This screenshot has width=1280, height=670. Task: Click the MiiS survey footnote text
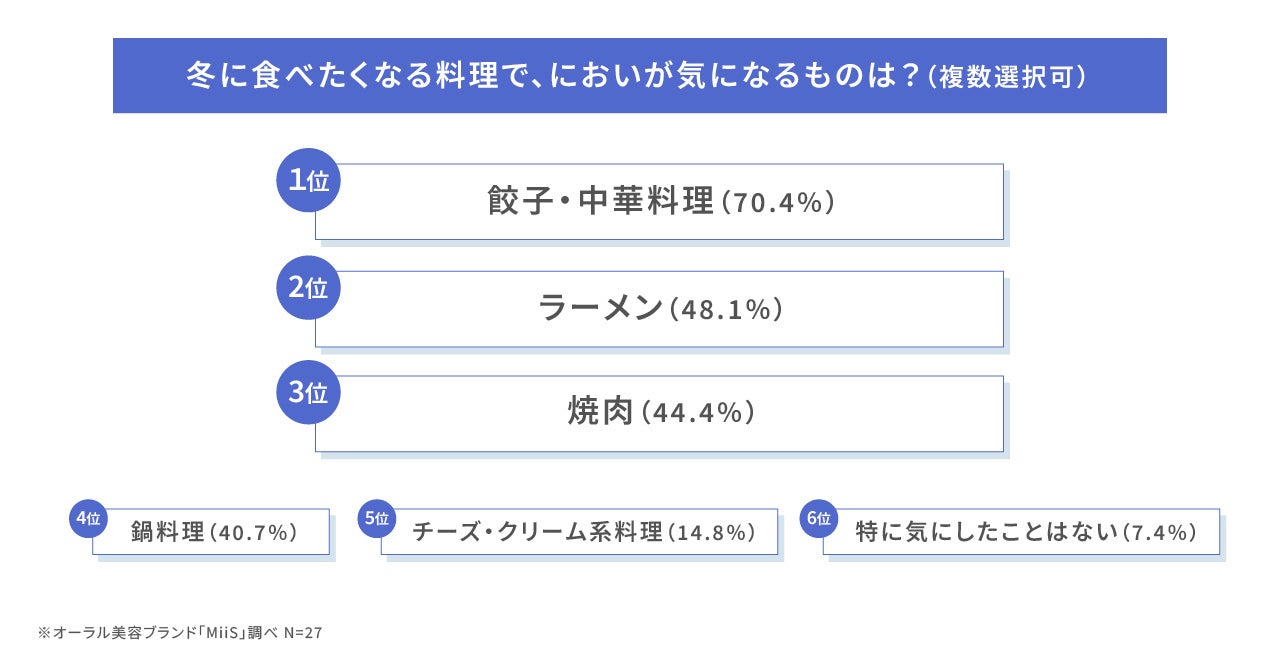[x=179, y=633]
